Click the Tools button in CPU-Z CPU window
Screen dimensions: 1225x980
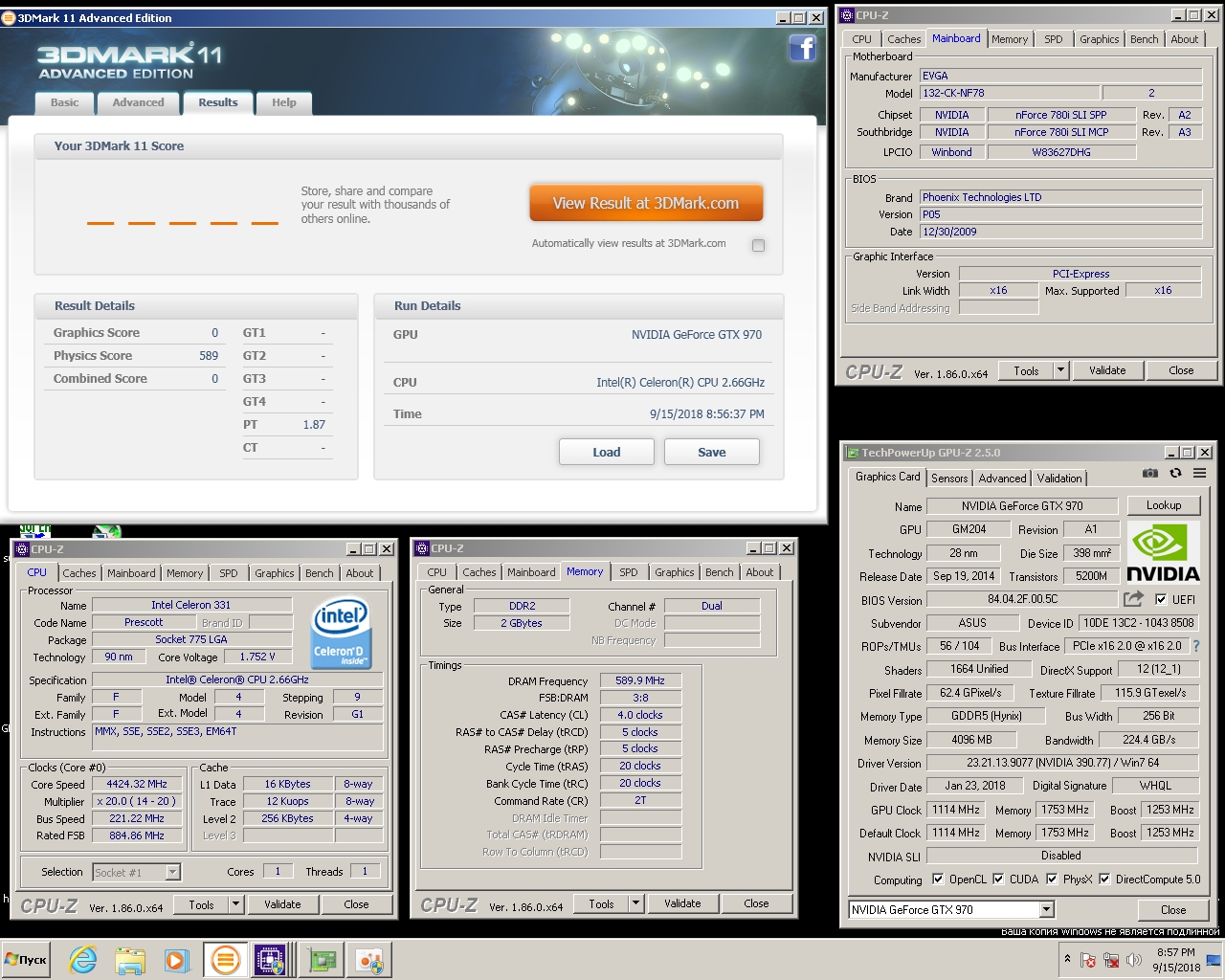tap(201, 904)
